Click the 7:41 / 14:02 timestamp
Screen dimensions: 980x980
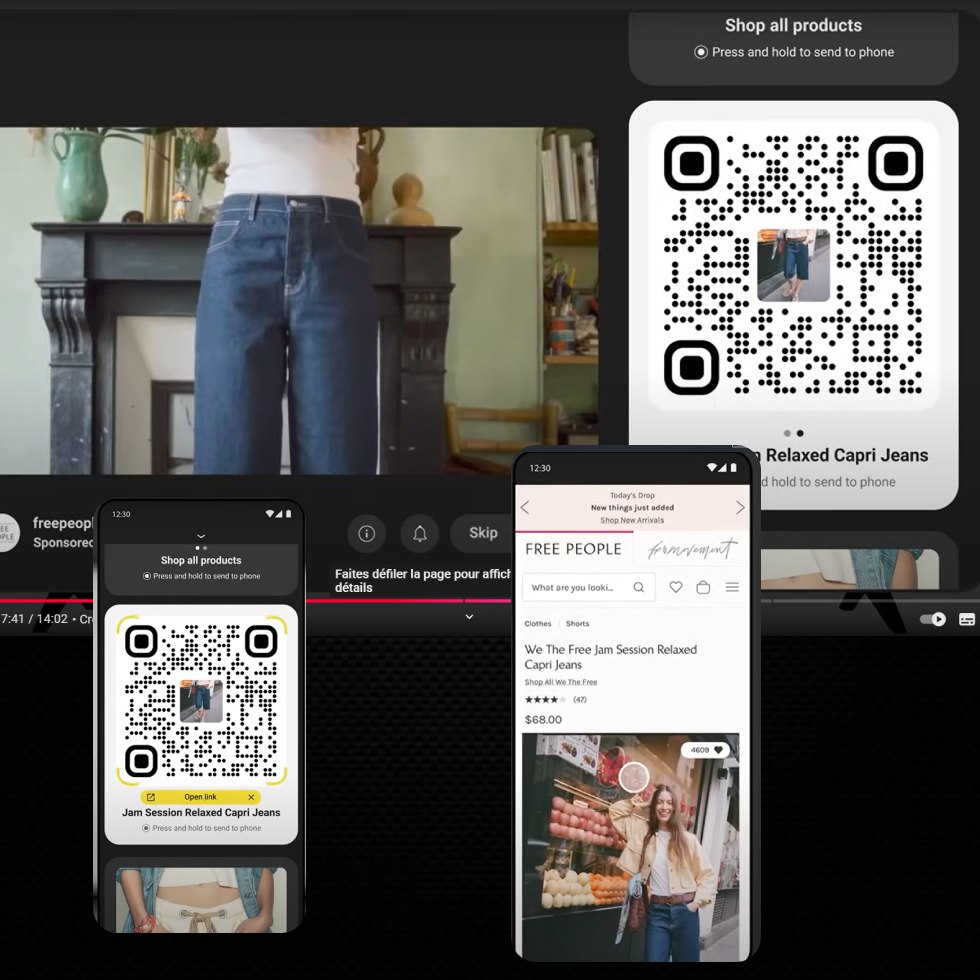34,619
